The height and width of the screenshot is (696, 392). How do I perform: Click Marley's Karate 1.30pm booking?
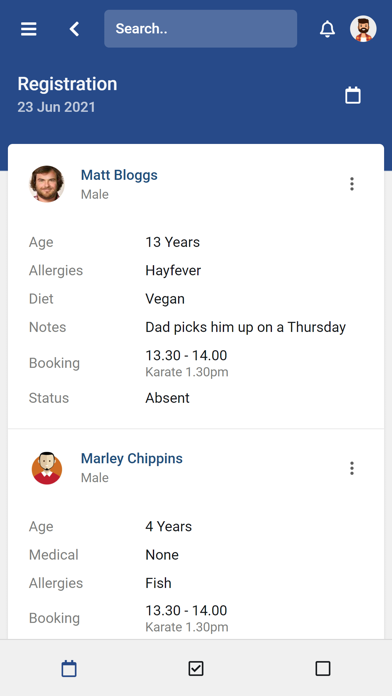pos(187,627)
